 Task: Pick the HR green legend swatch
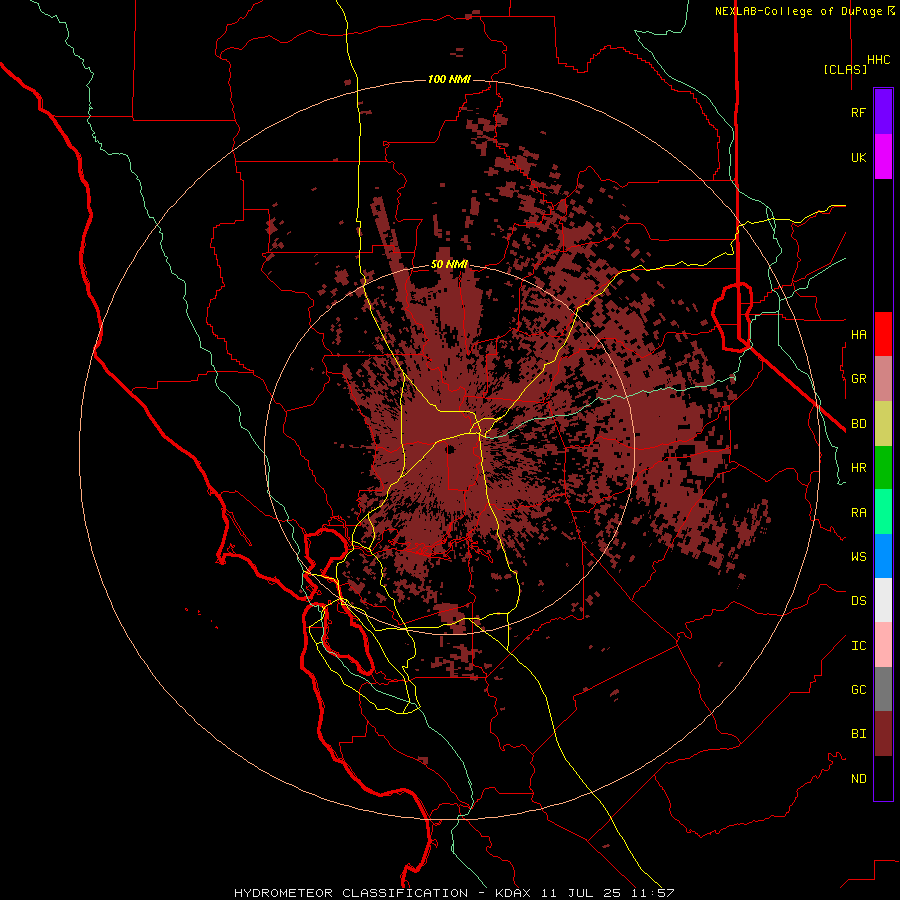[x=883, y=468]
